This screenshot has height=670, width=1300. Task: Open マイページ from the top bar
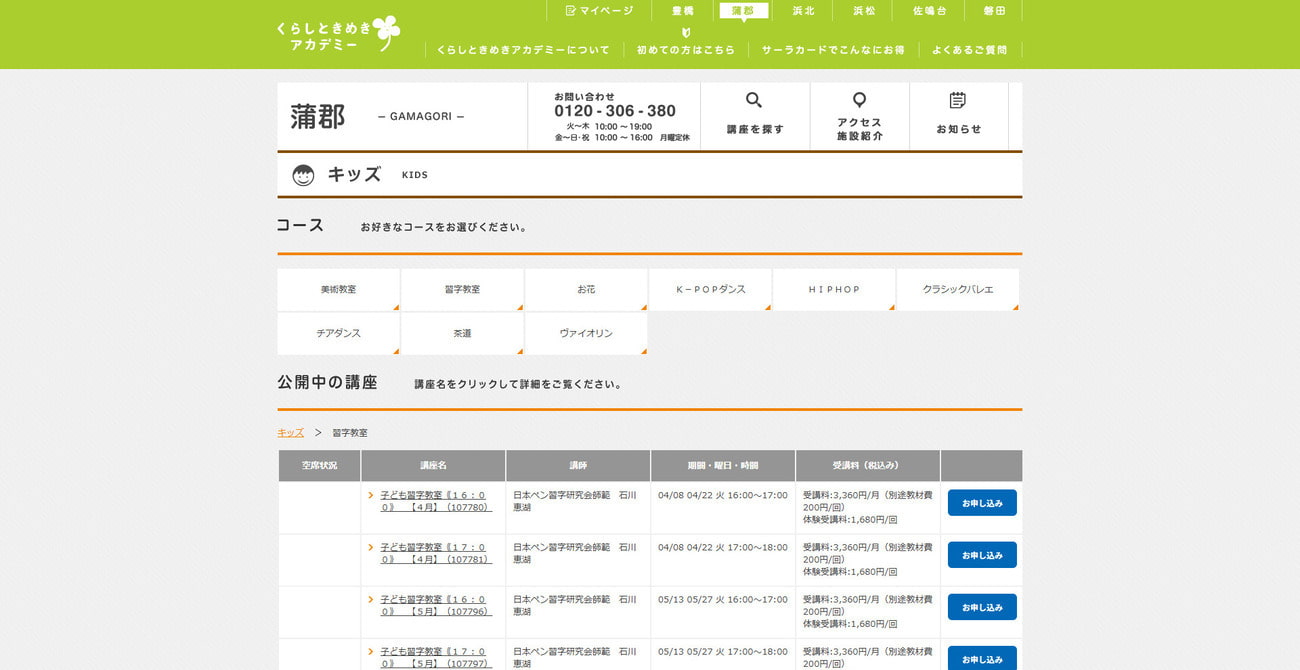(599, 11)
